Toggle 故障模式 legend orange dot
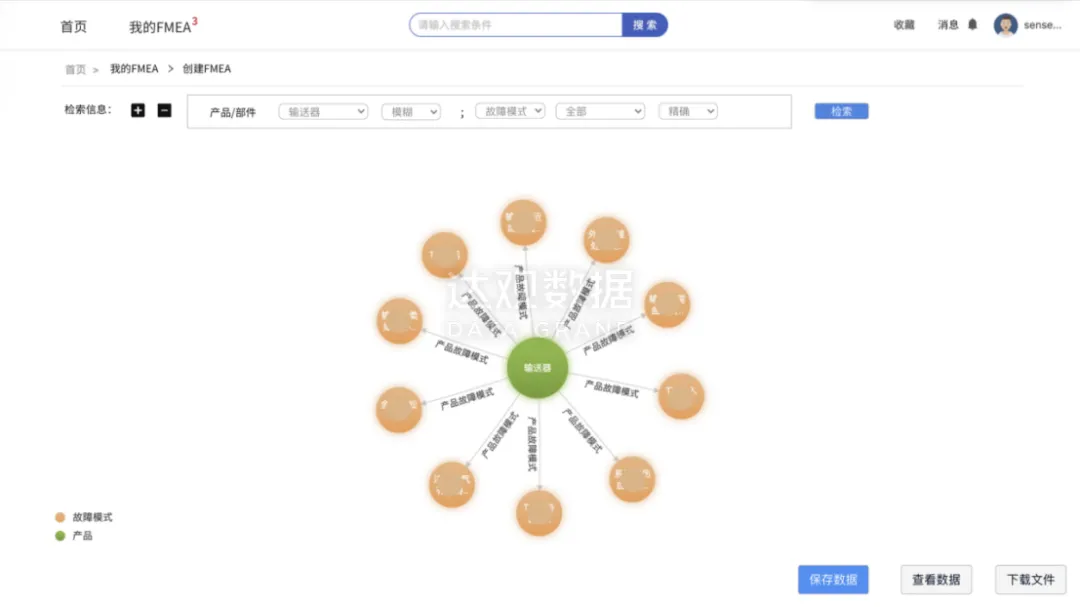 pos(60,517)
